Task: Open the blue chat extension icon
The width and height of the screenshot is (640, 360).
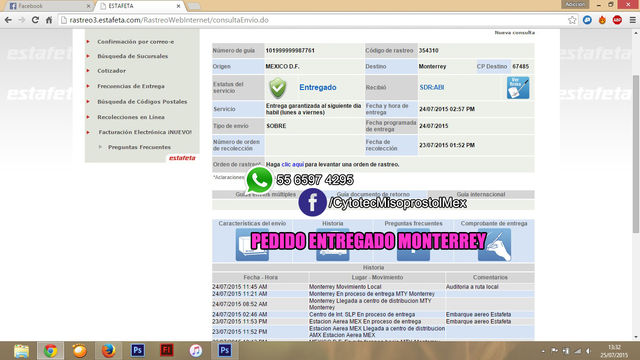Action: tap(587, 20)
